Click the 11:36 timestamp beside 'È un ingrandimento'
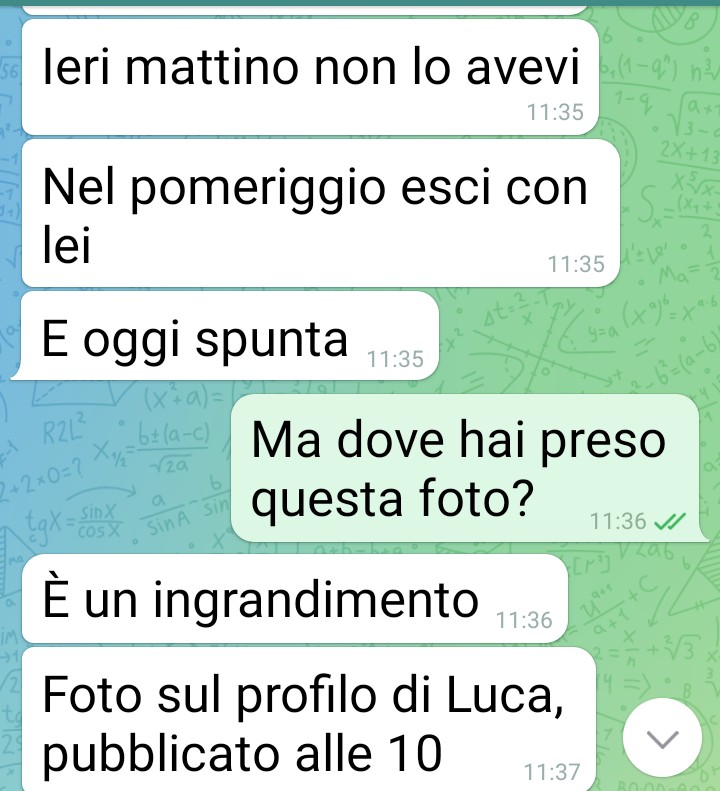 click(524, 620)
